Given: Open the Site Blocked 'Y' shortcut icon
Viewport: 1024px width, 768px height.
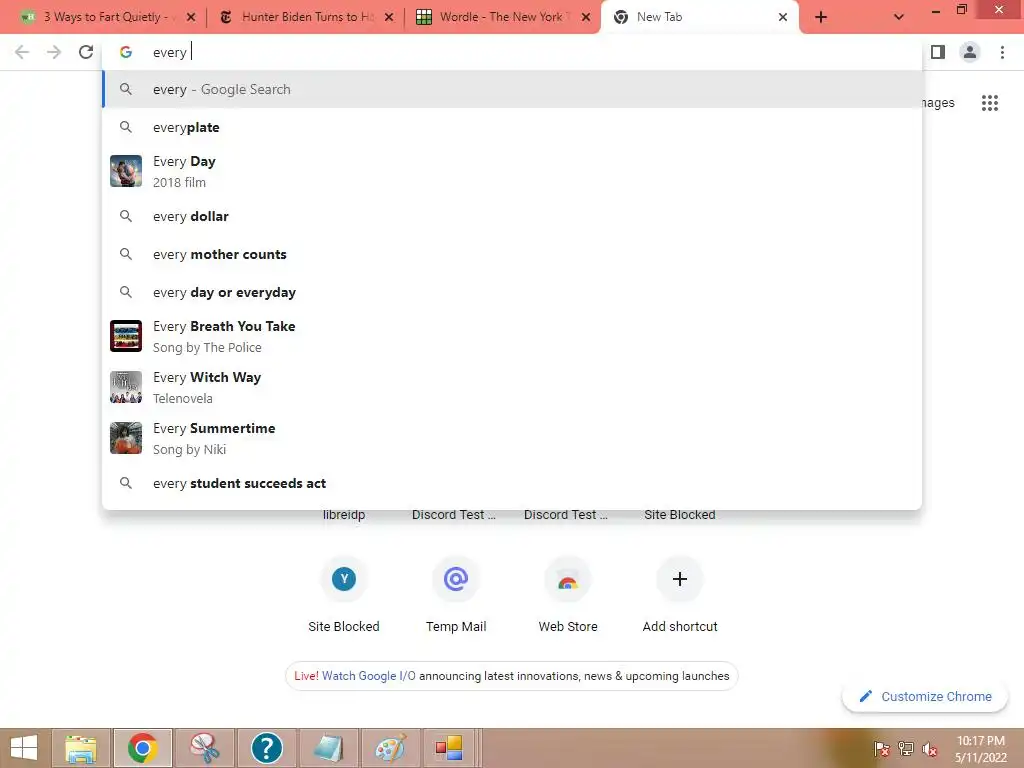Looking at the screenshot, I should pos(344,579).
